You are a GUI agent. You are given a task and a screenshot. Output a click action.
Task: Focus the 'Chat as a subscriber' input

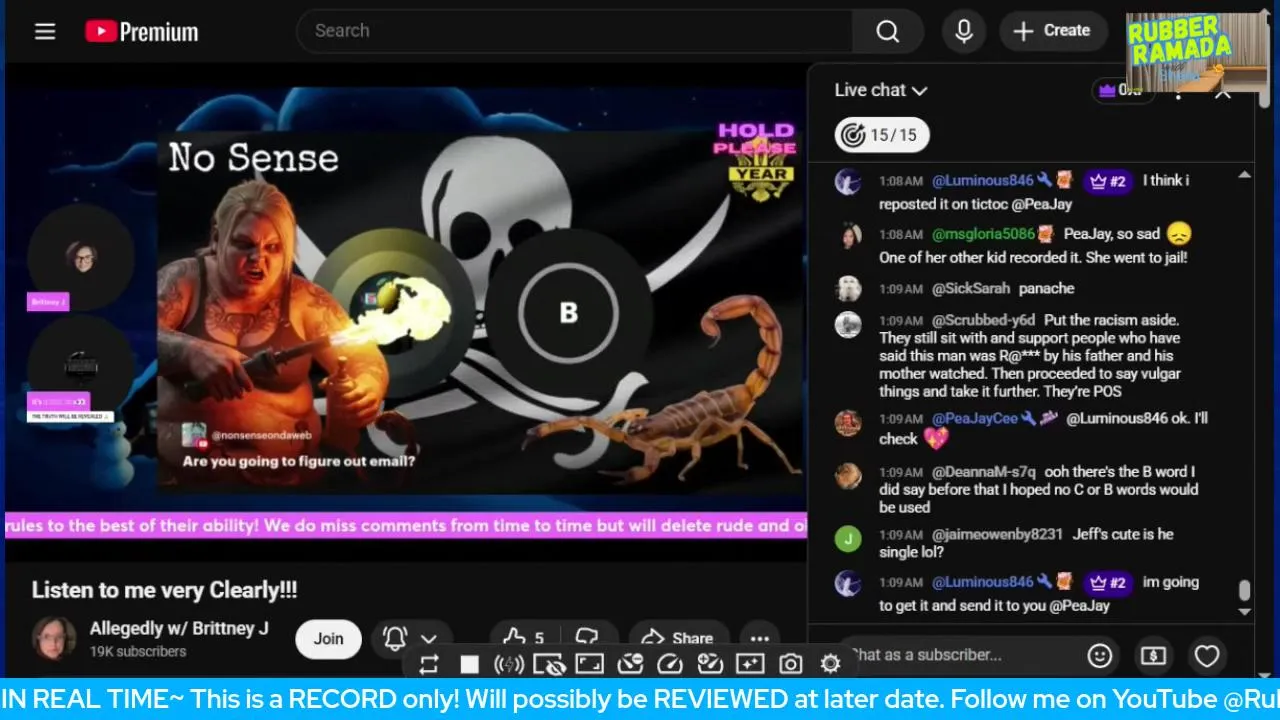tap(958, 655)
